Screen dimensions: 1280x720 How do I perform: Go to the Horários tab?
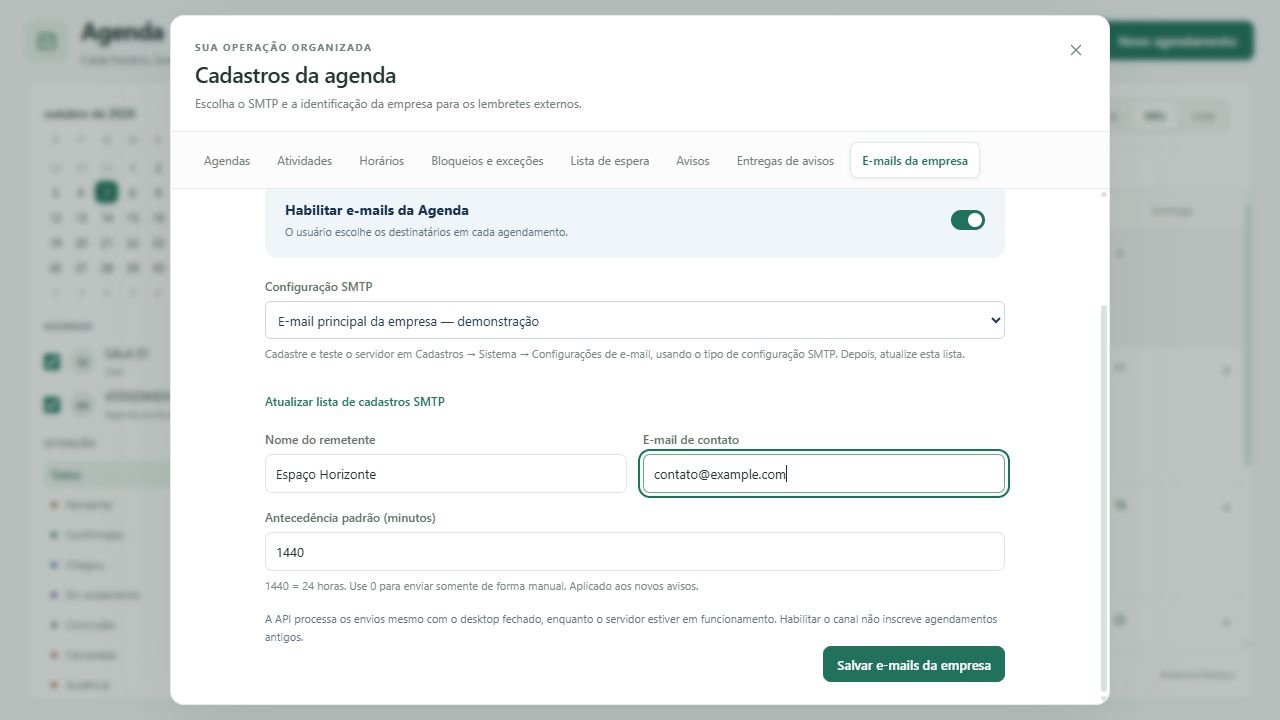pyautogui.click(x=381, y=160)
